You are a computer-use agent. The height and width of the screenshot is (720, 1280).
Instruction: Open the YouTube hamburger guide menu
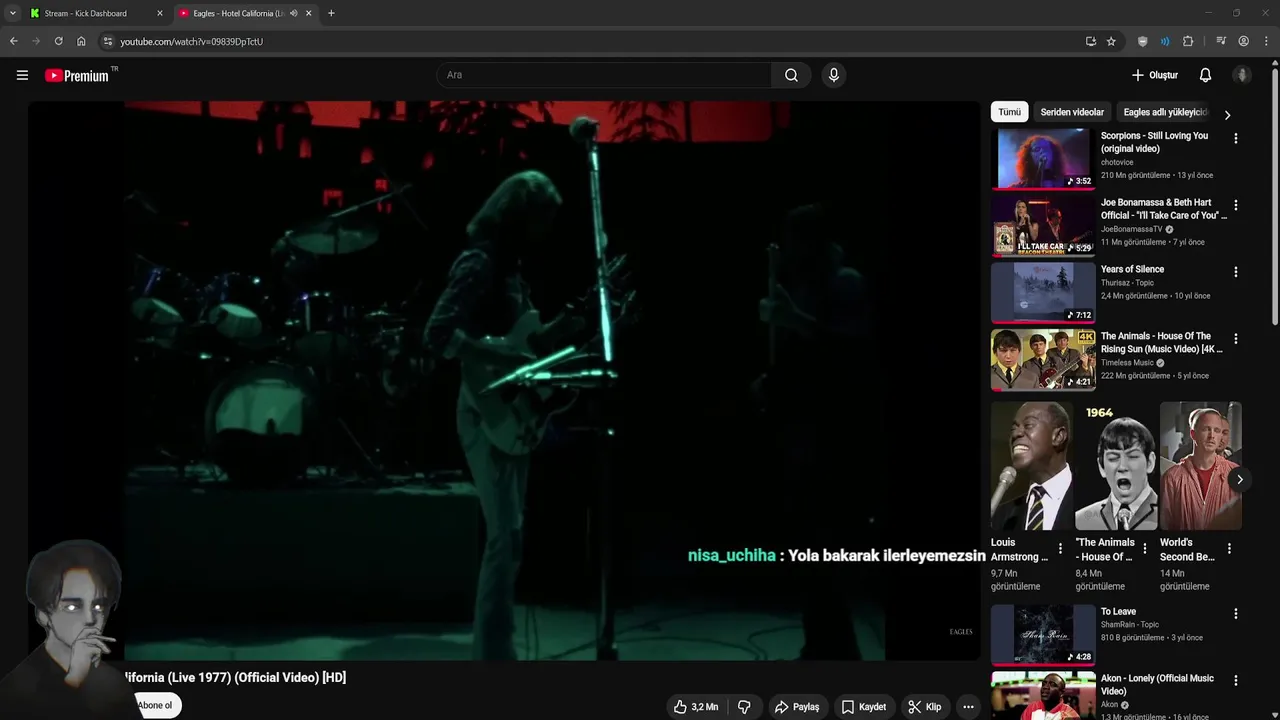(22, 75)
